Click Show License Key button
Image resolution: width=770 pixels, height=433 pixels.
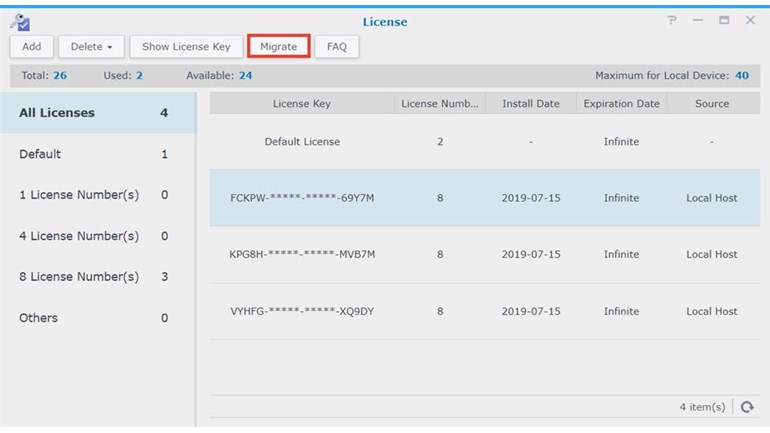[186, 47]
